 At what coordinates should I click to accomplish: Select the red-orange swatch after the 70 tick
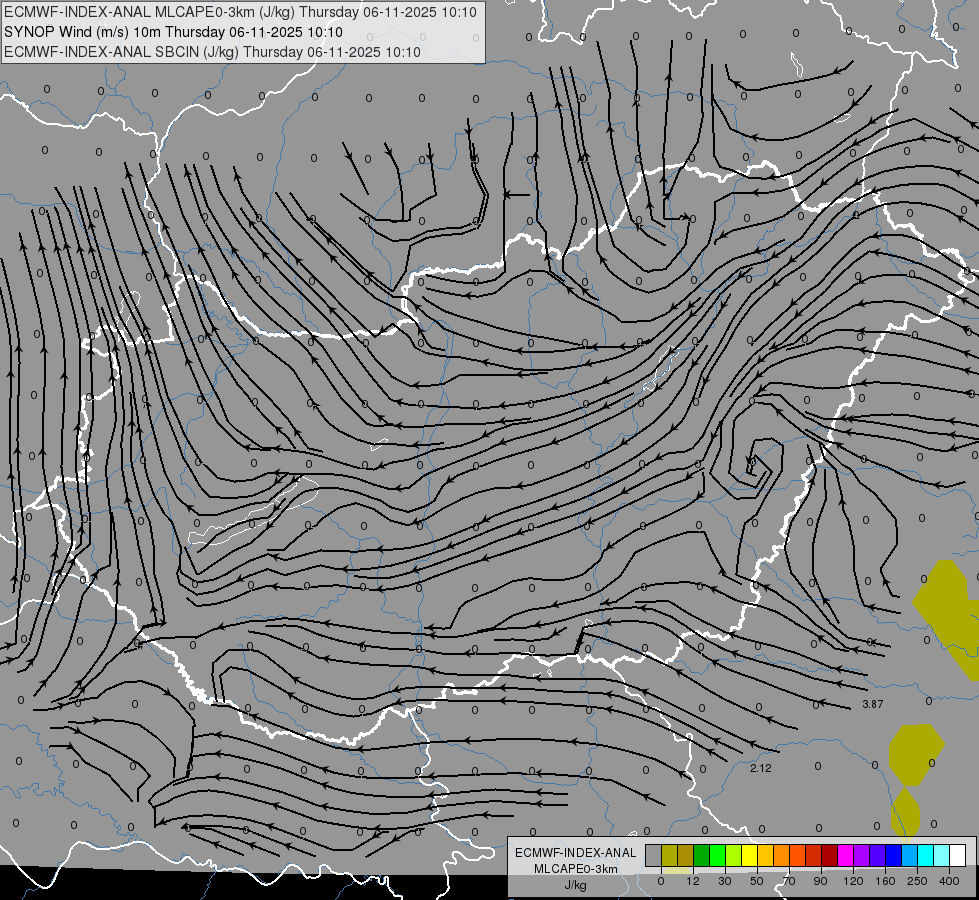(x=797, y=855)
